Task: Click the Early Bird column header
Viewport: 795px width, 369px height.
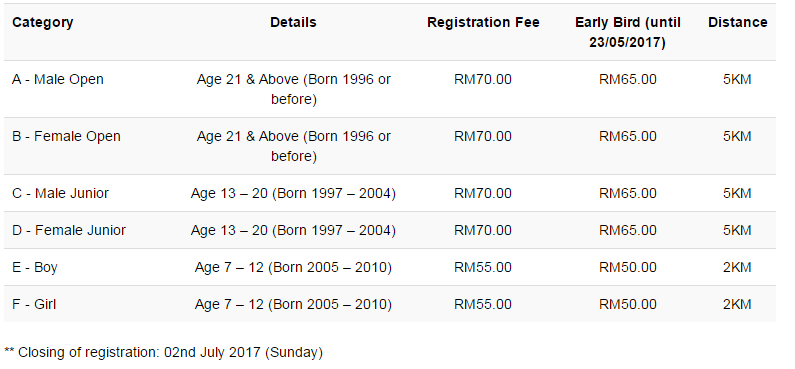Action: pos(628,32)
